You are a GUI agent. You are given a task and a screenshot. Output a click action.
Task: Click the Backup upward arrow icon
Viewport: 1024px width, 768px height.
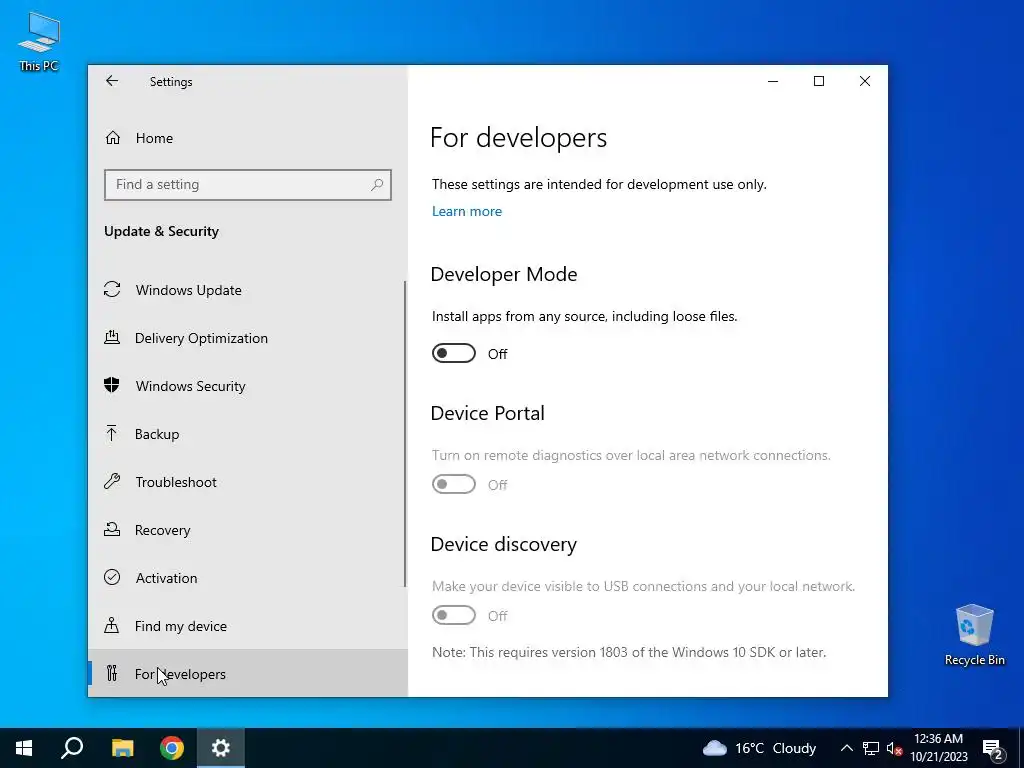112,434
